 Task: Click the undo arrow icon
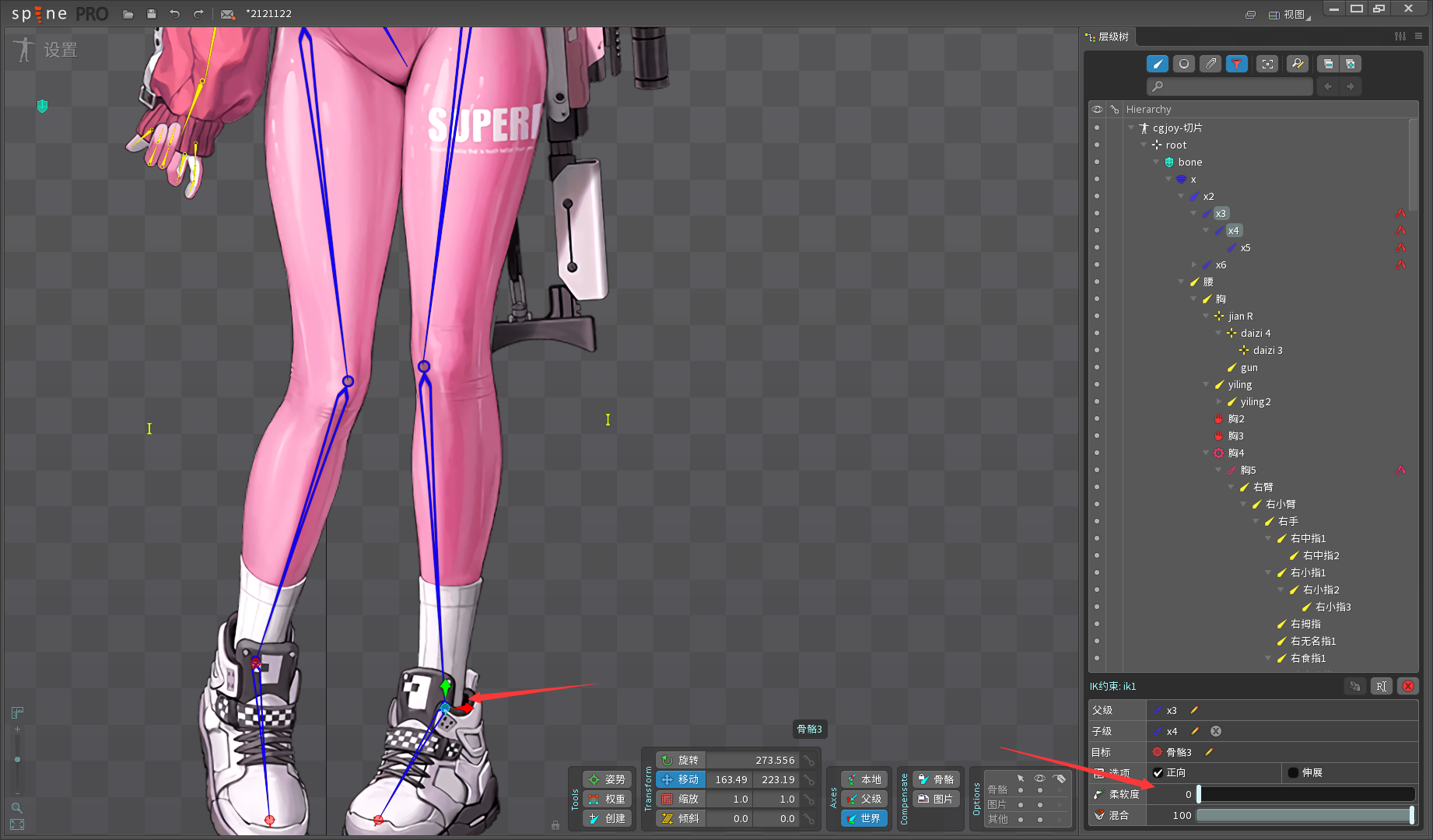coord(175,14)
